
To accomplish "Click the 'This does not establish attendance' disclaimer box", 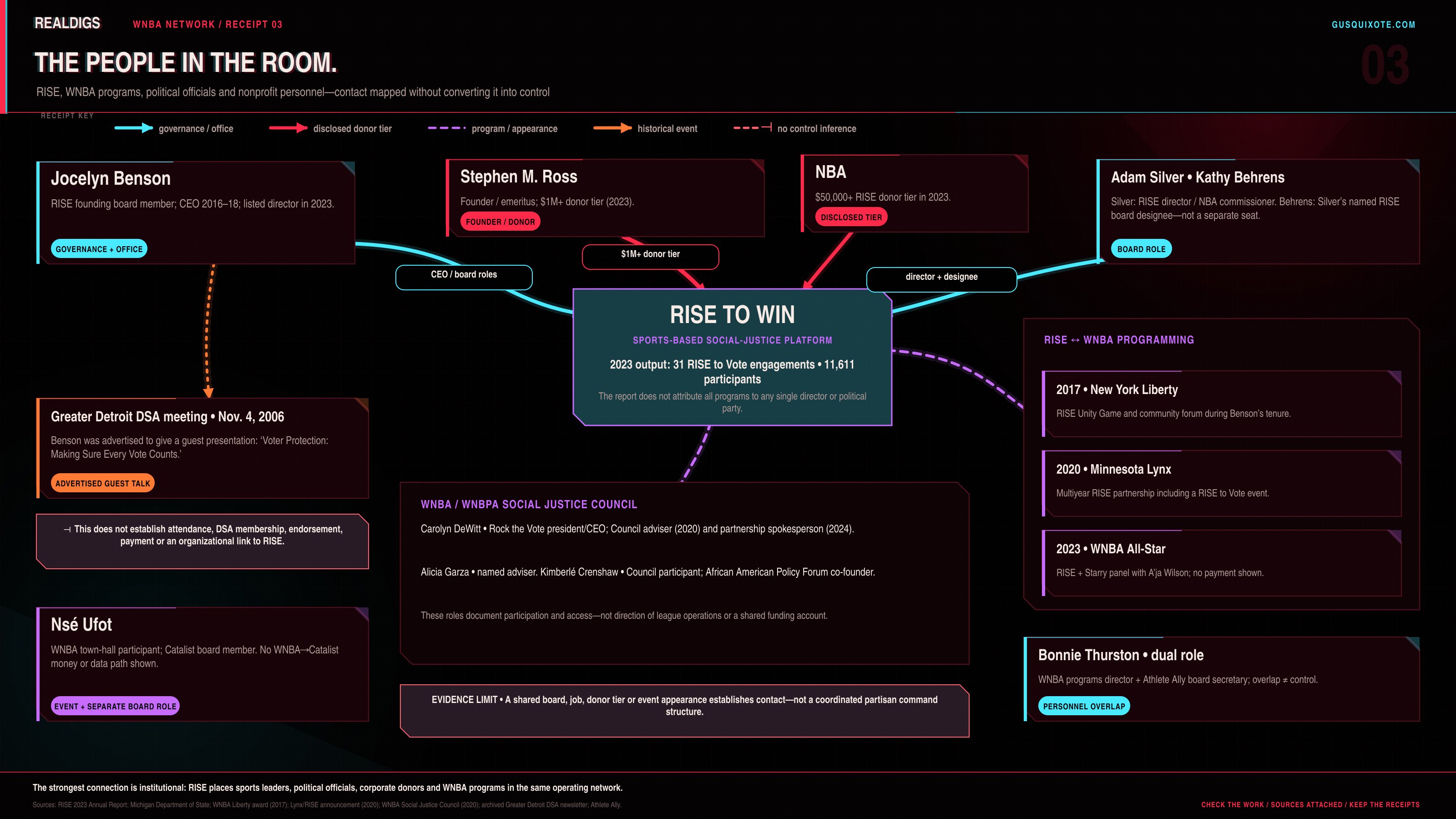I will click(x=202, y=541).
